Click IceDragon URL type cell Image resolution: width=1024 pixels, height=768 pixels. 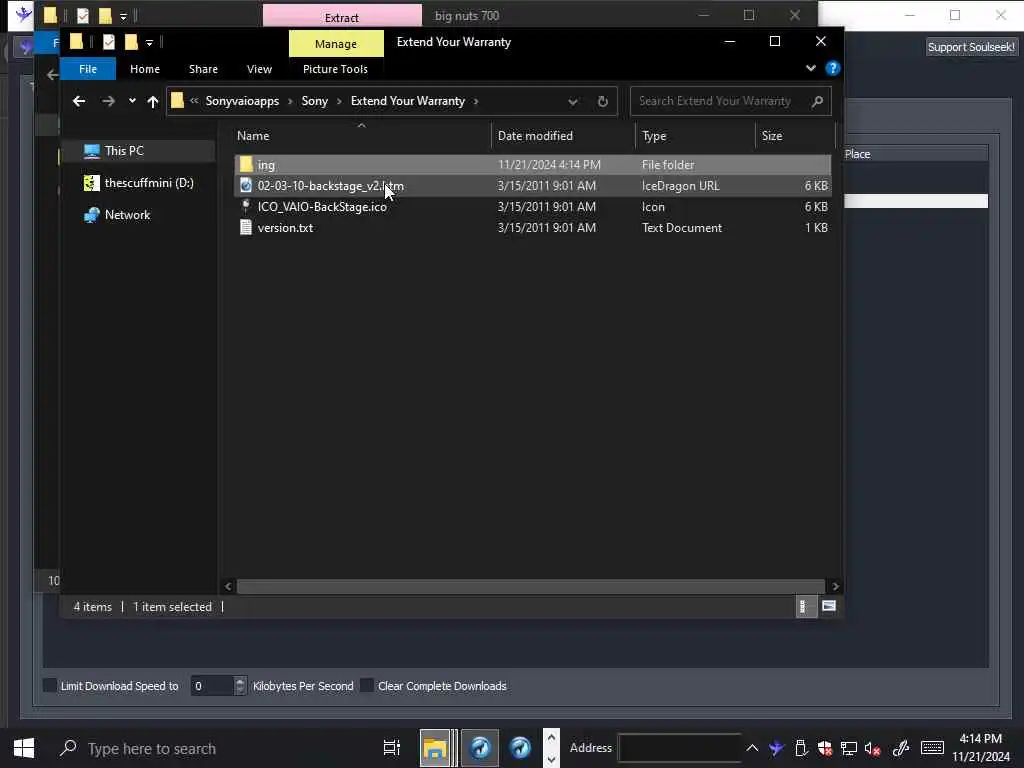click(680, 186)
